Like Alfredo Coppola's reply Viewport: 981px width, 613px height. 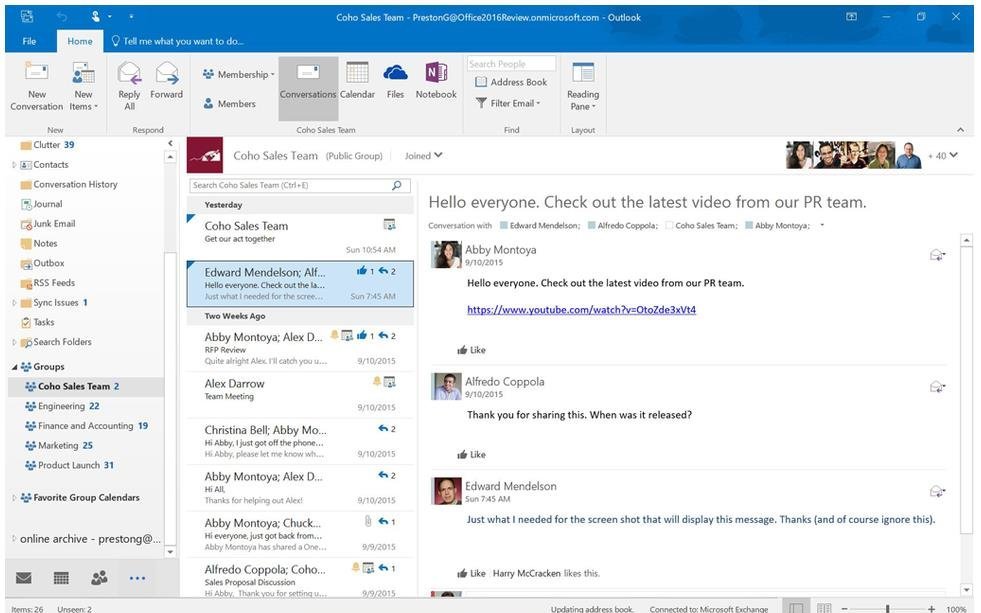471,454
